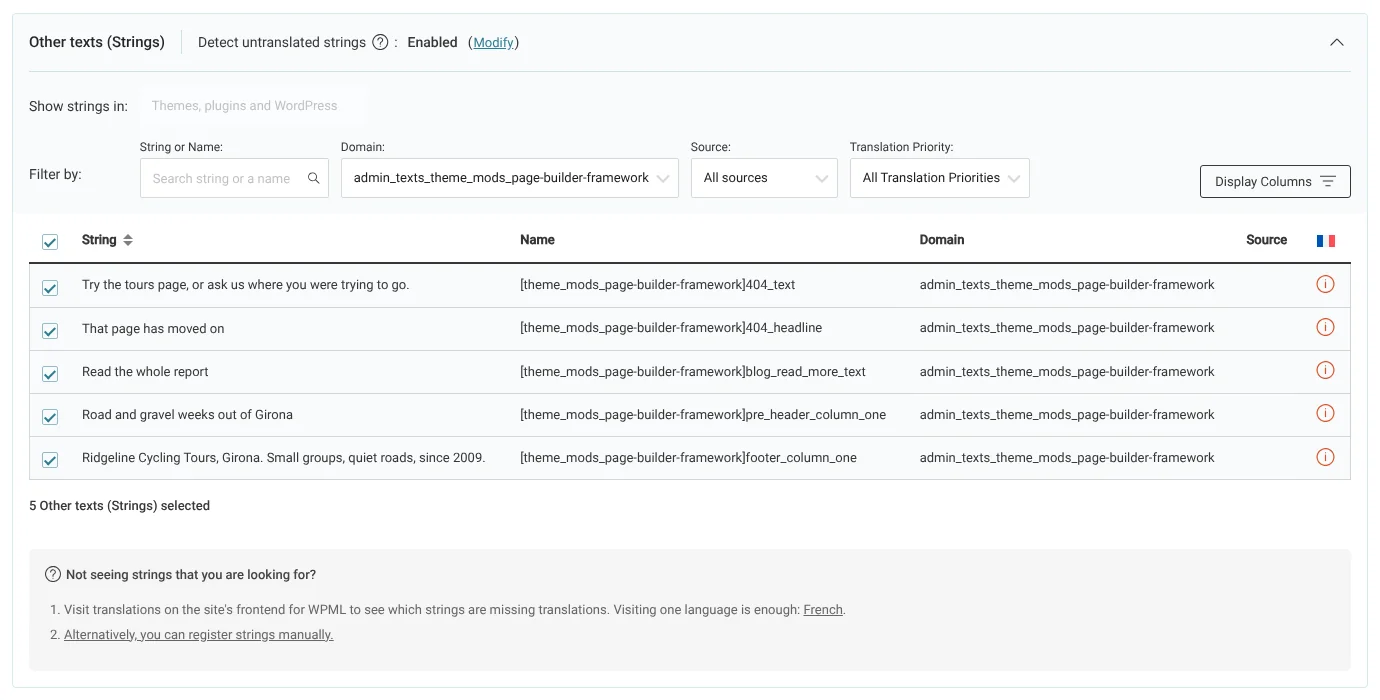This screenshot has height=700, width=1380.
Task: Click translation status icon for 404_headline row
Action: click(x=1325, y=327)
